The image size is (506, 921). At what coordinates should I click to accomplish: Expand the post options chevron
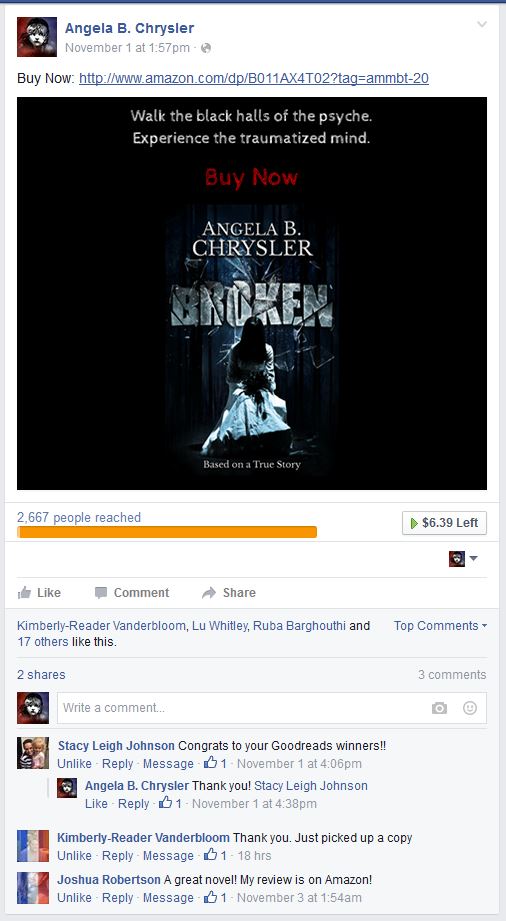pos(482,25)
